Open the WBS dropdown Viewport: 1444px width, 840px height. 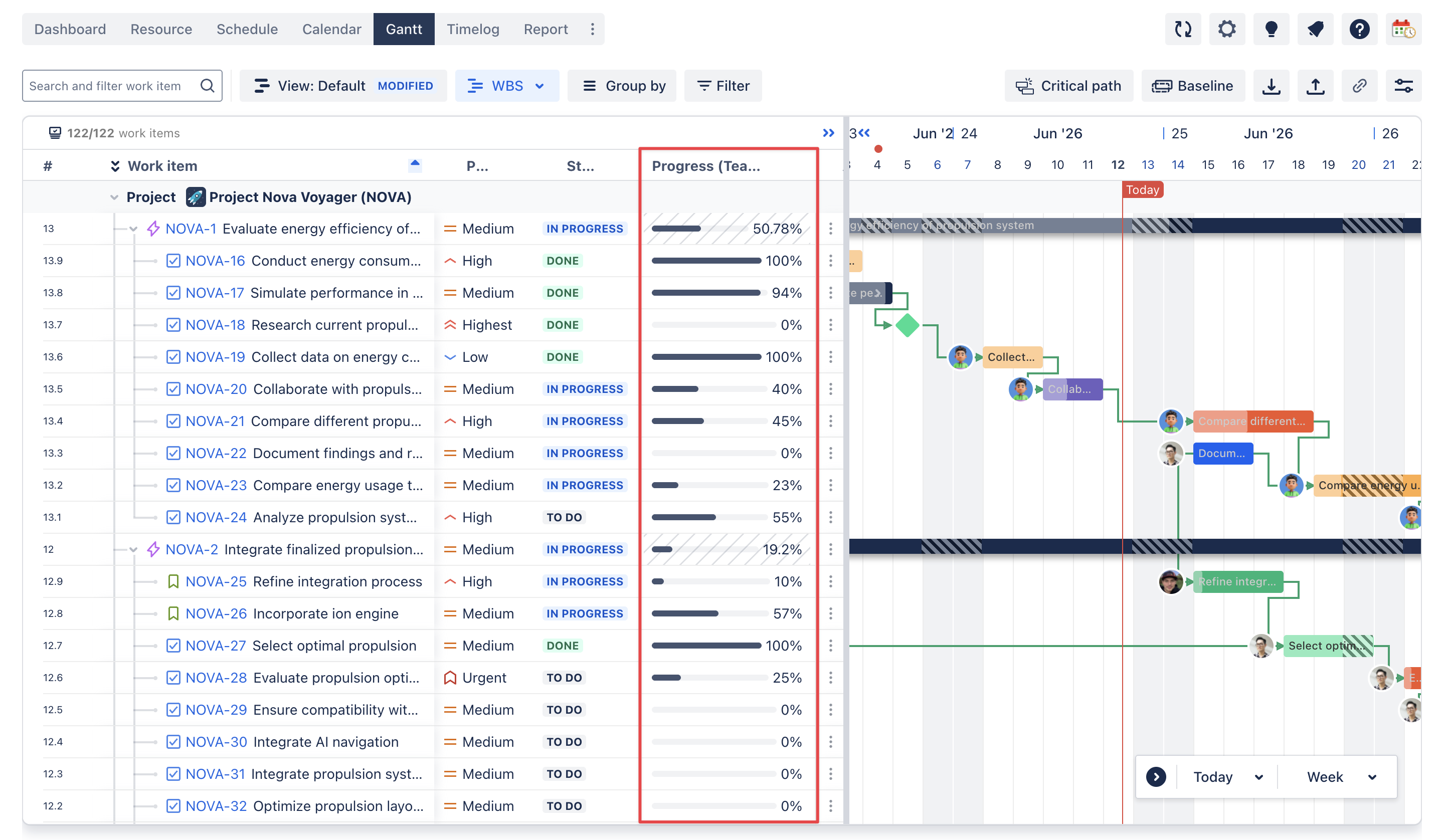point(506,86)
